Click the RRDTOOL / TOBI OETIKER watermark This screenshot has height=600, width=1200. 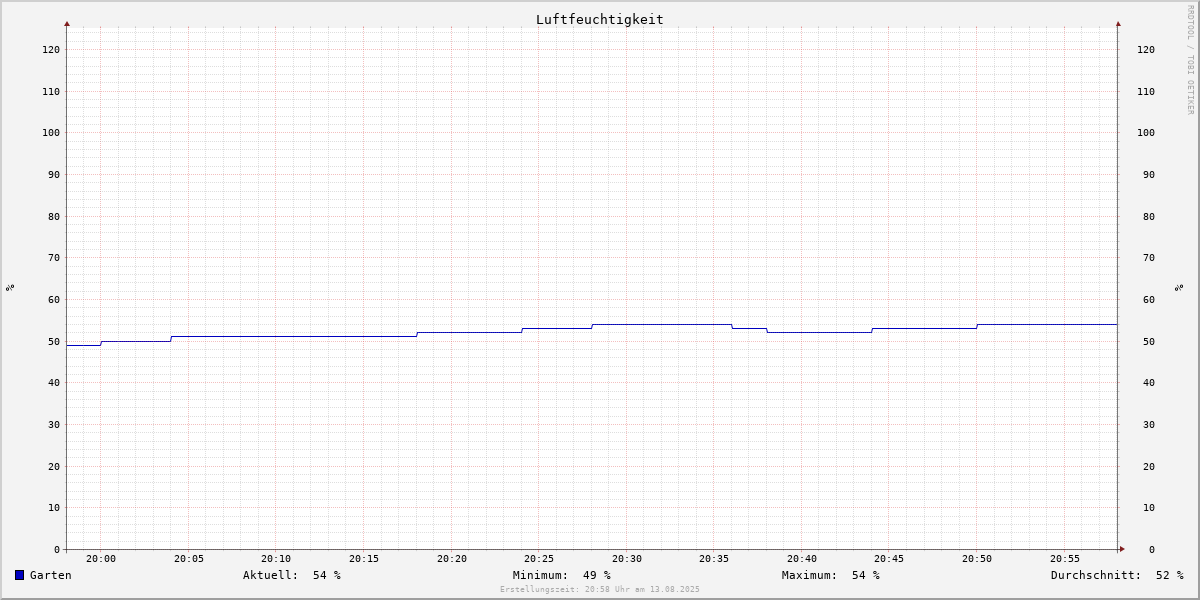[x=1190, y=60]
